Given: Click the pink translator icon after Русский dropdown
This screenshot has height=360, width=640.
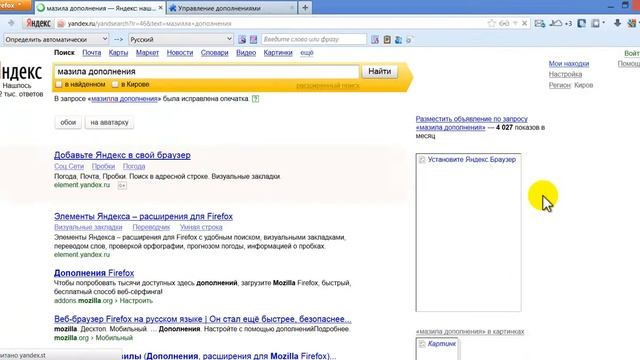Looking at the screenshot, I should 253,40.
